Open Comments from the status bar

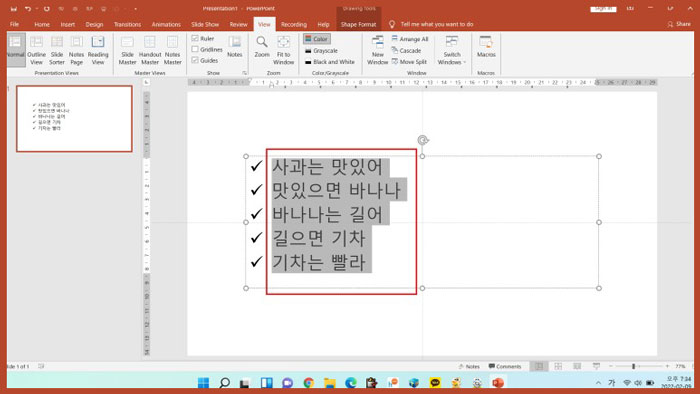tap(505, 366)
